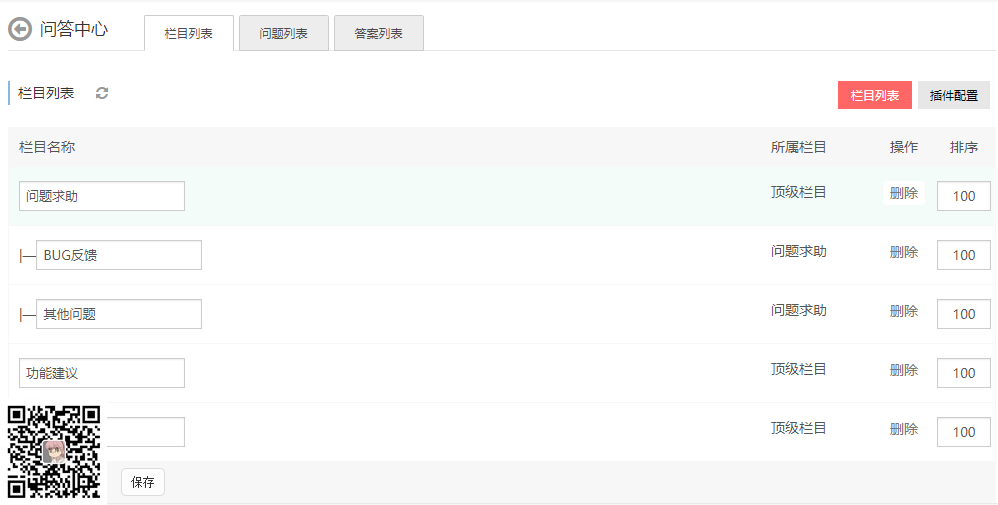Click 顶级栏目 in the 功能建议 row
The width and height of the screenshot is (998, 505).
tap(798, 369)
